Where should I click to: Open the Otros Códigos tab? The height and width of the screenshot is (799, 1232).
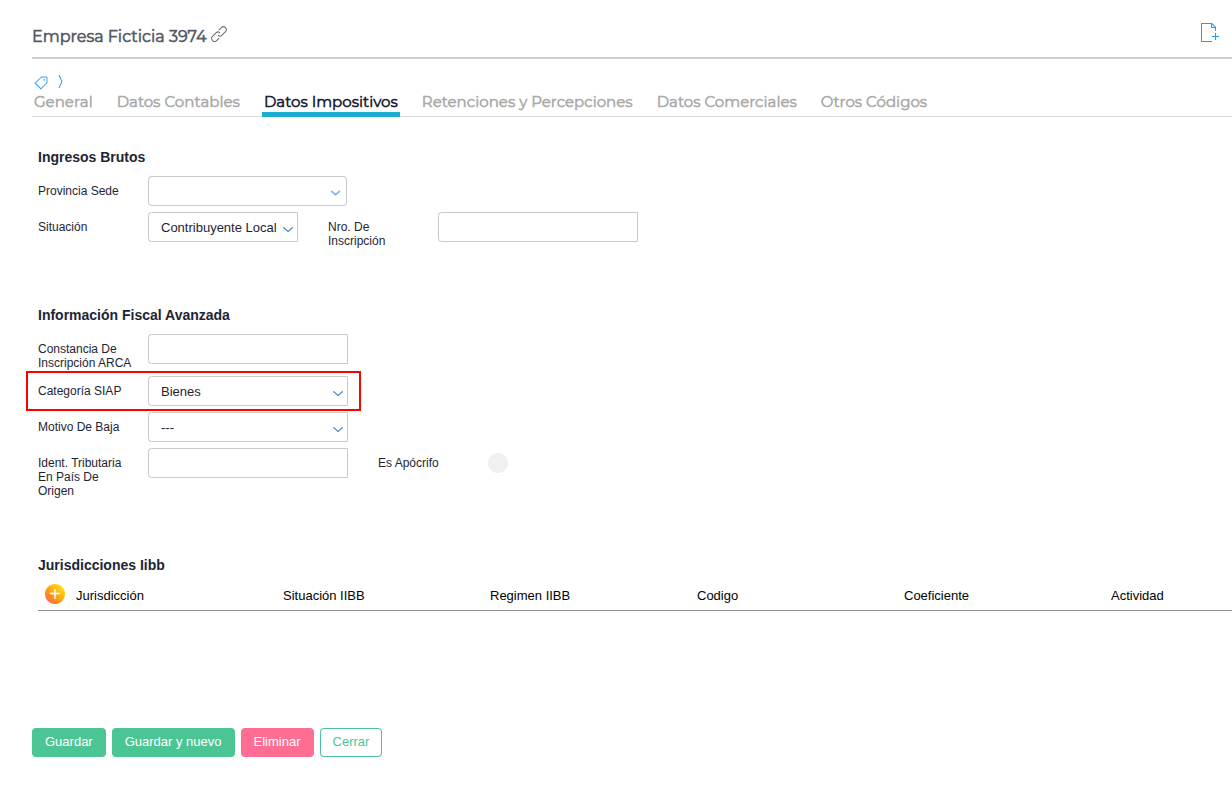(873, 102)
